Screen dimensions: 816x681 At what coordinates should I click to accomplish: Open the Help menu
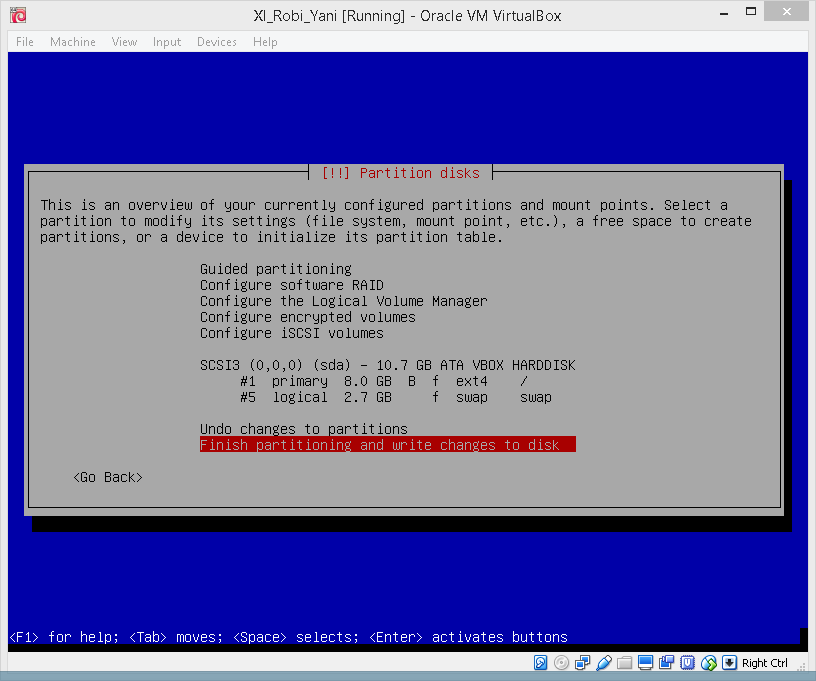(265, 42)
